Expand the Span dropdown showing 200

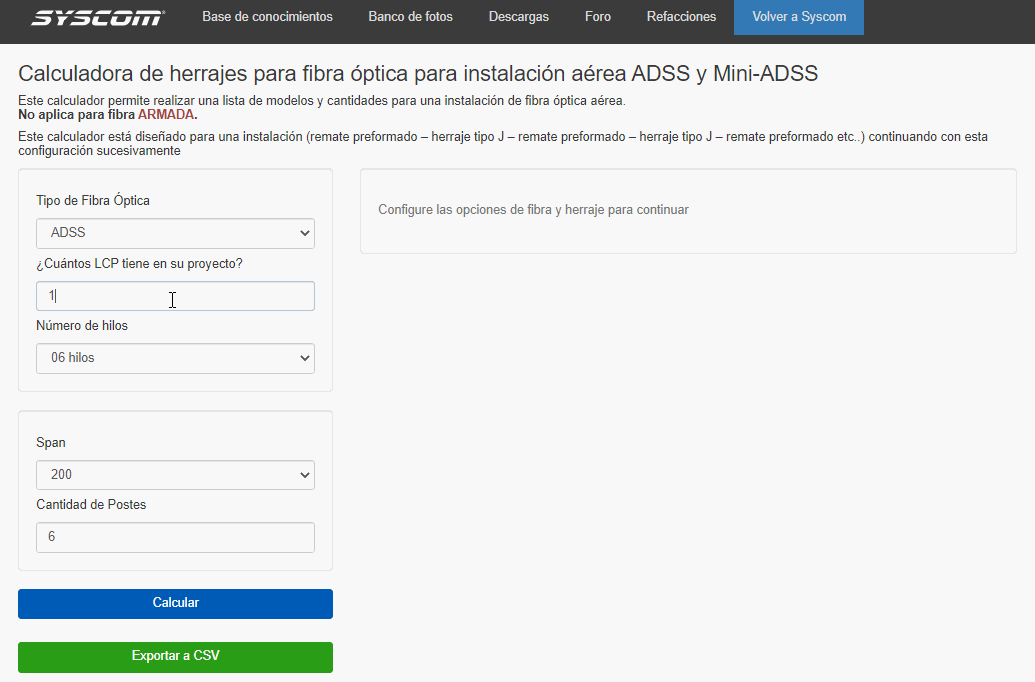(x=175, y=475)
